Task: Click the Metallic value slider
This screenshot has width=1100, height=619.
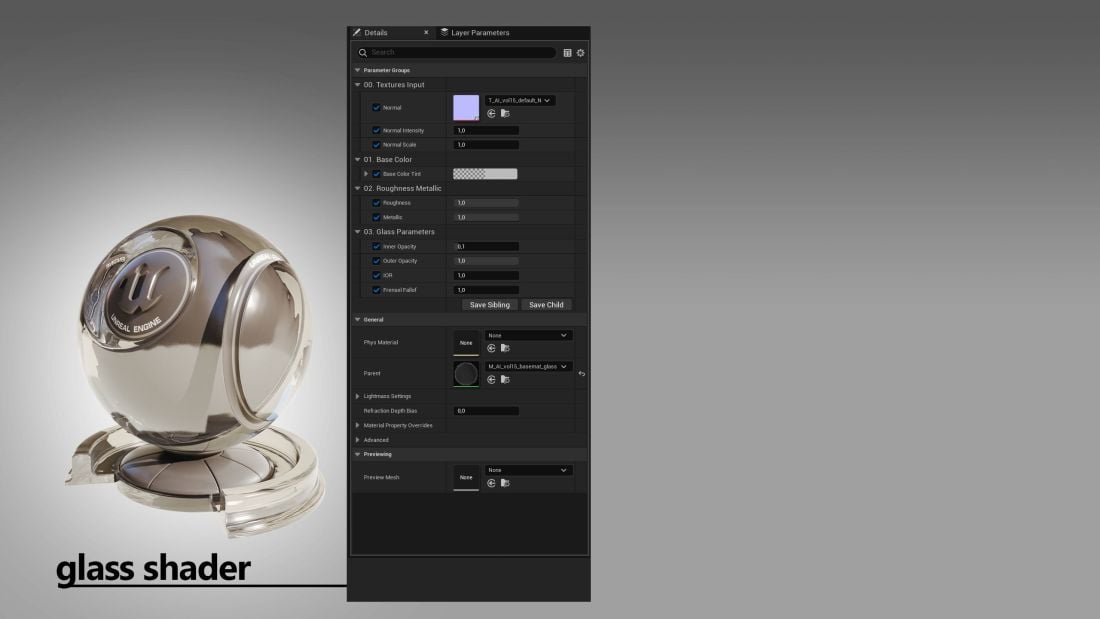Action: point(486,218)
